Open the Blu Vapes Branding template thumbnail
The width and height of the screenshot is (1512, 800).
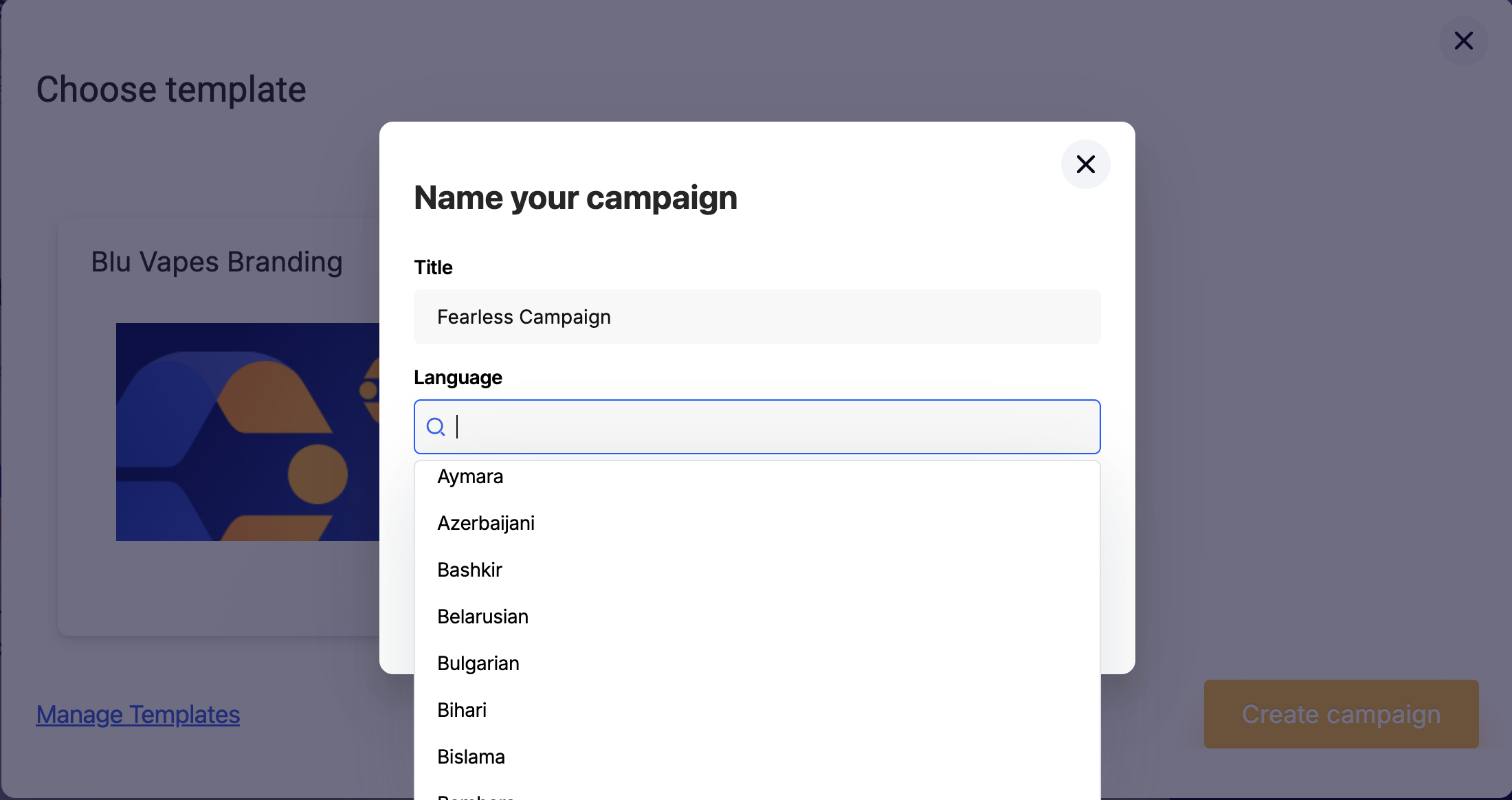point(247,432)
